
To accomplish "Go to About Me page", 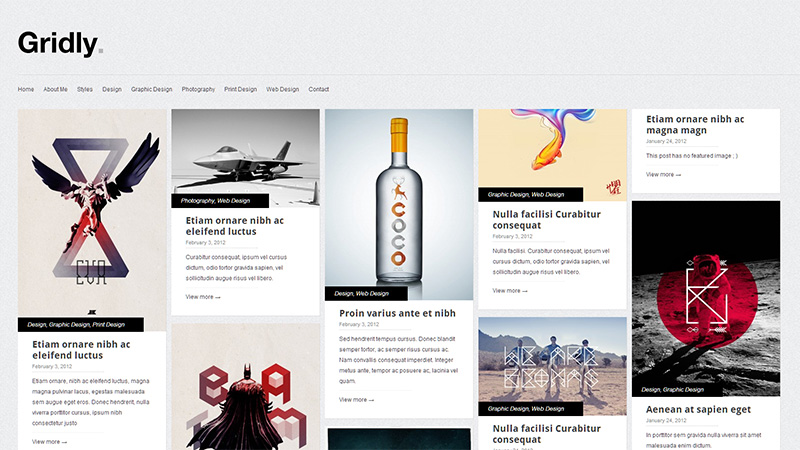I will pyautogui.click(x=55, y=89).
